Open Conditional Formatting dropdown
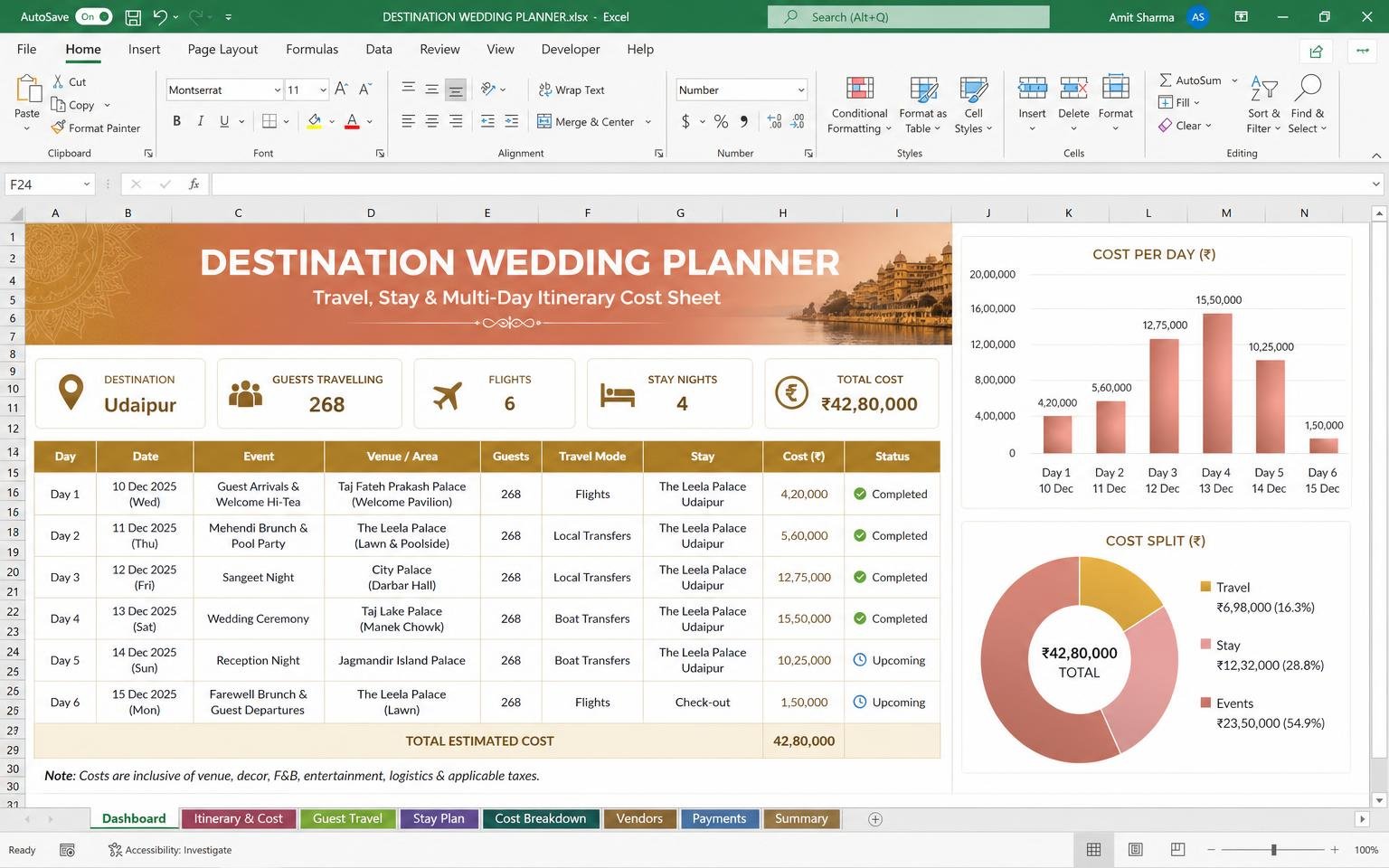 859,104
